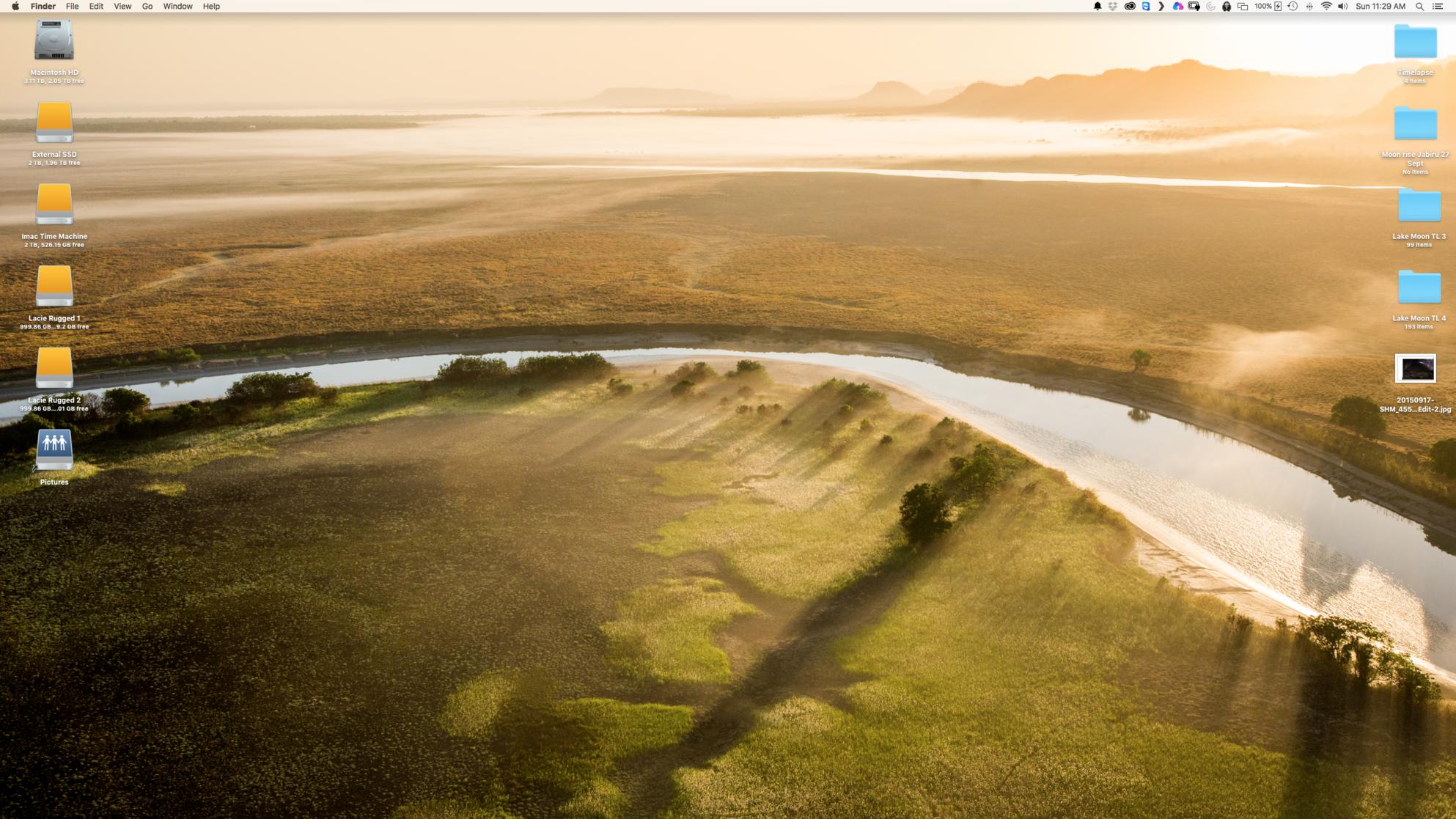
Task: Open the Macintosh HD drive icon
Action: [54, 41]
